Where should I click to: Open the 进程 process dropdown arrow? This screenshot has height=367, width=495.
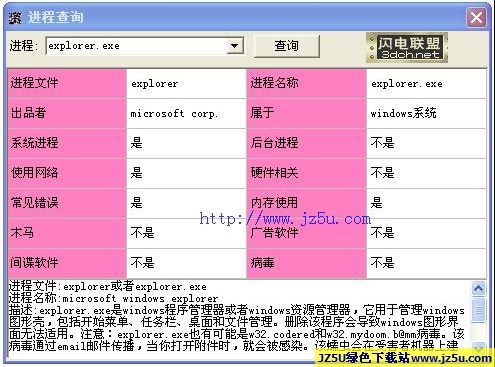[x=235, y=46]
